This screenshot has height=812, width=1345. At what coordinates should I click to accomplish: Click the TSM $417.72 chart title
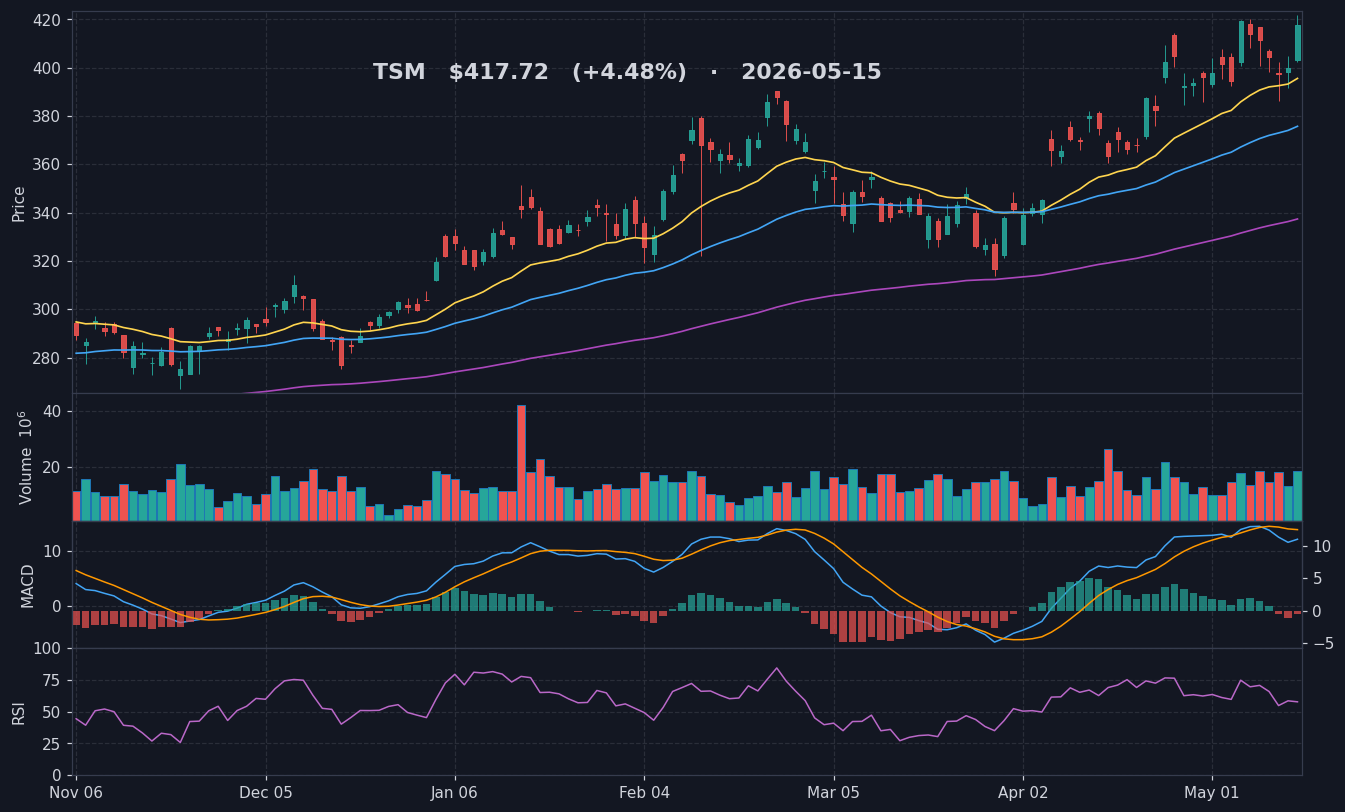coord(627,73)
